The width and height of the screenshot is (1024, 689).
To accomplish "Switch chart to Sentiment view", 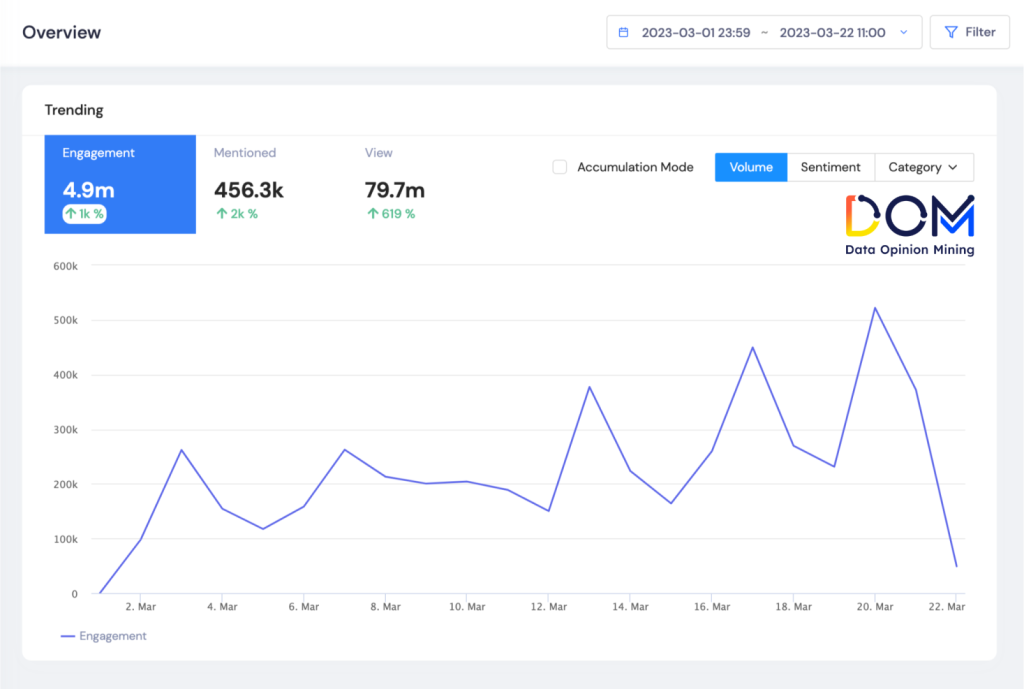I will (x=830, y=167).
